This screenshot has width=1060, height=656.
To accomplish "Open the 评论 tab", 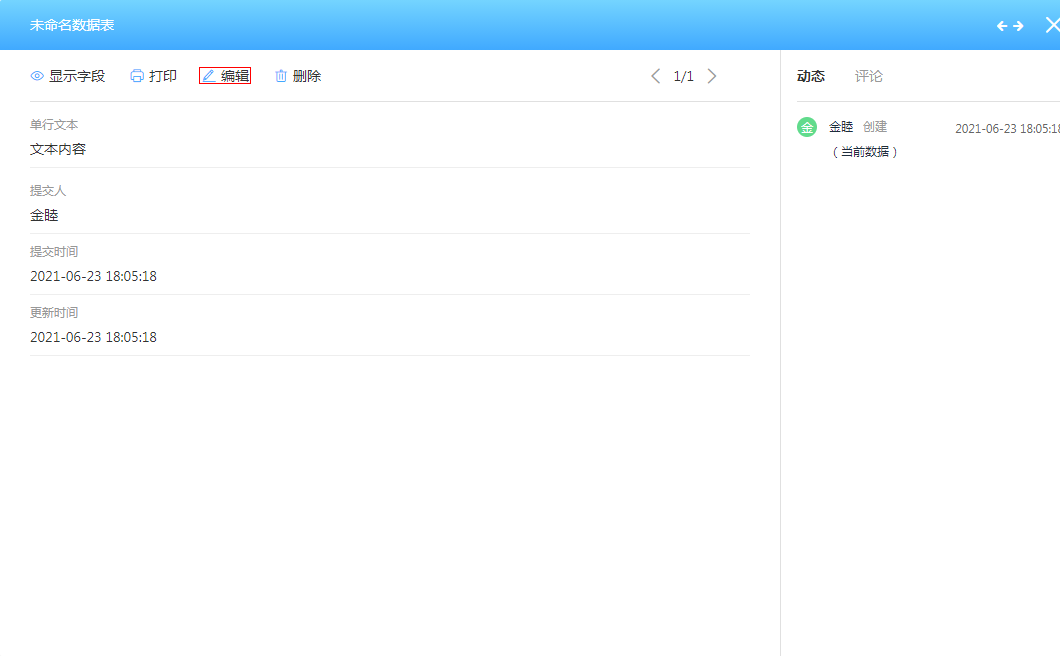I will [869, 76].
